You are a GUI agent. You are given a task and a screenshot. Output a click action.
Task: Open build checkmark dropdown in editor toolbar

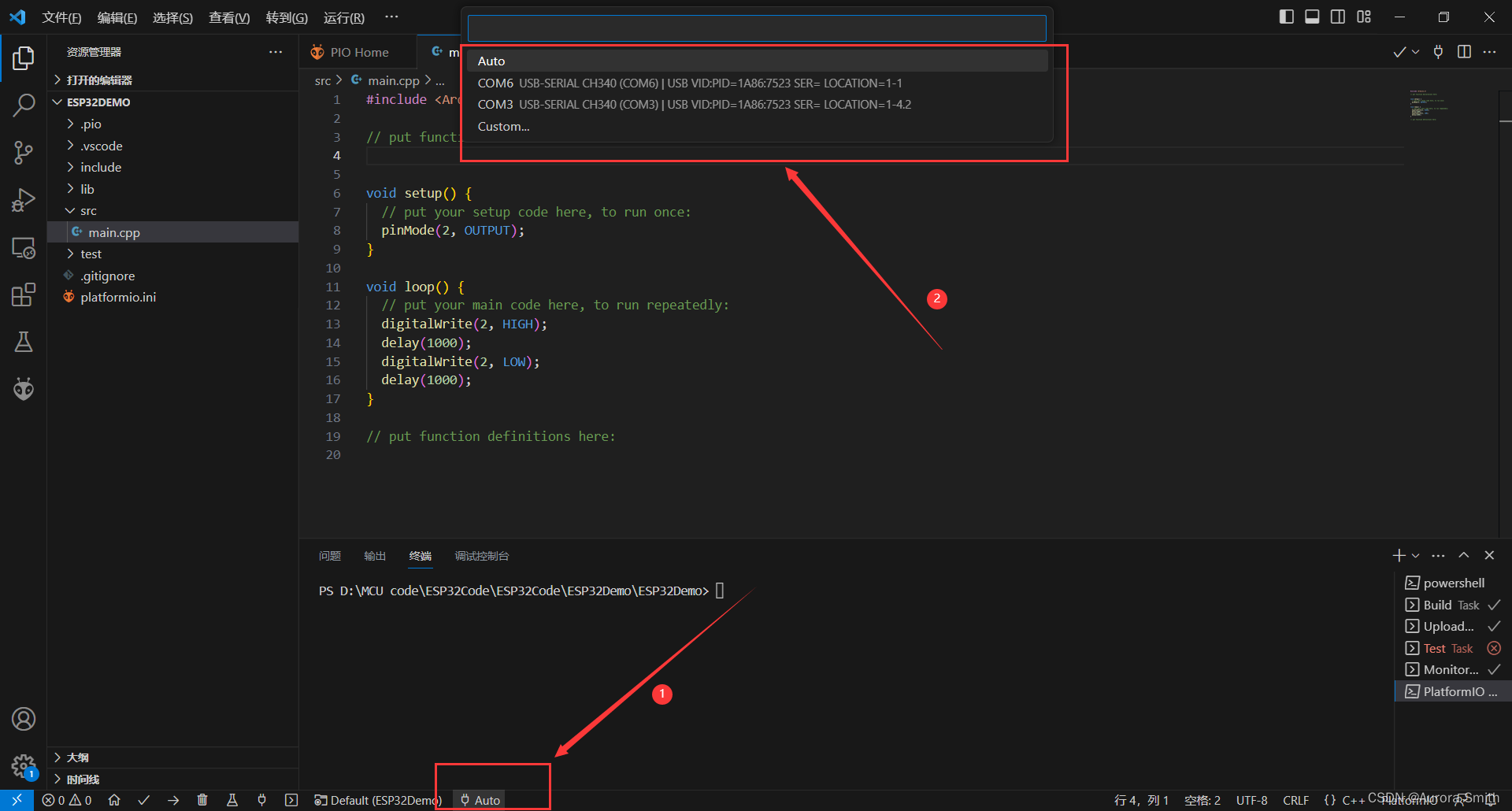[1415, 52]
